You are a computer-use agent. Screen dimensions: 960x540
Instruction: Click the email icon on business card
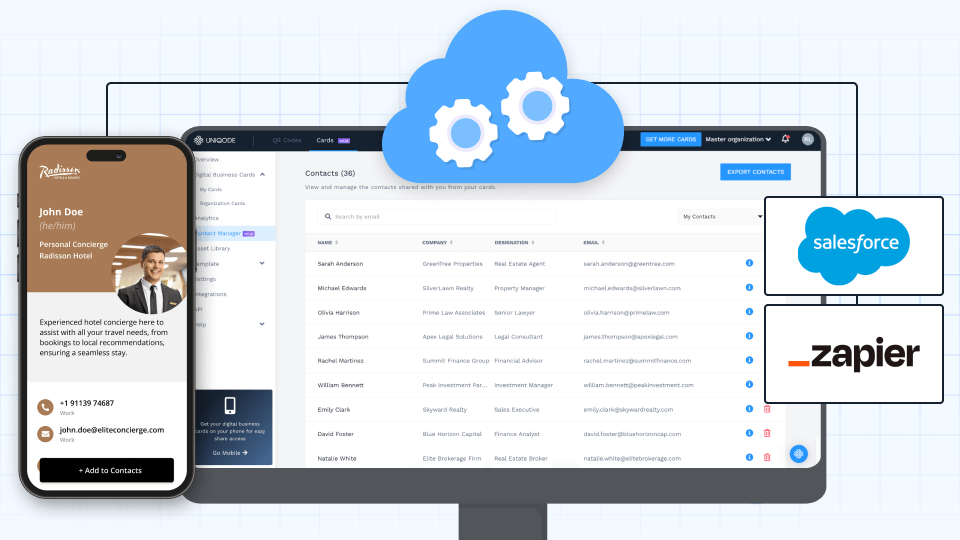pos(45,434)
